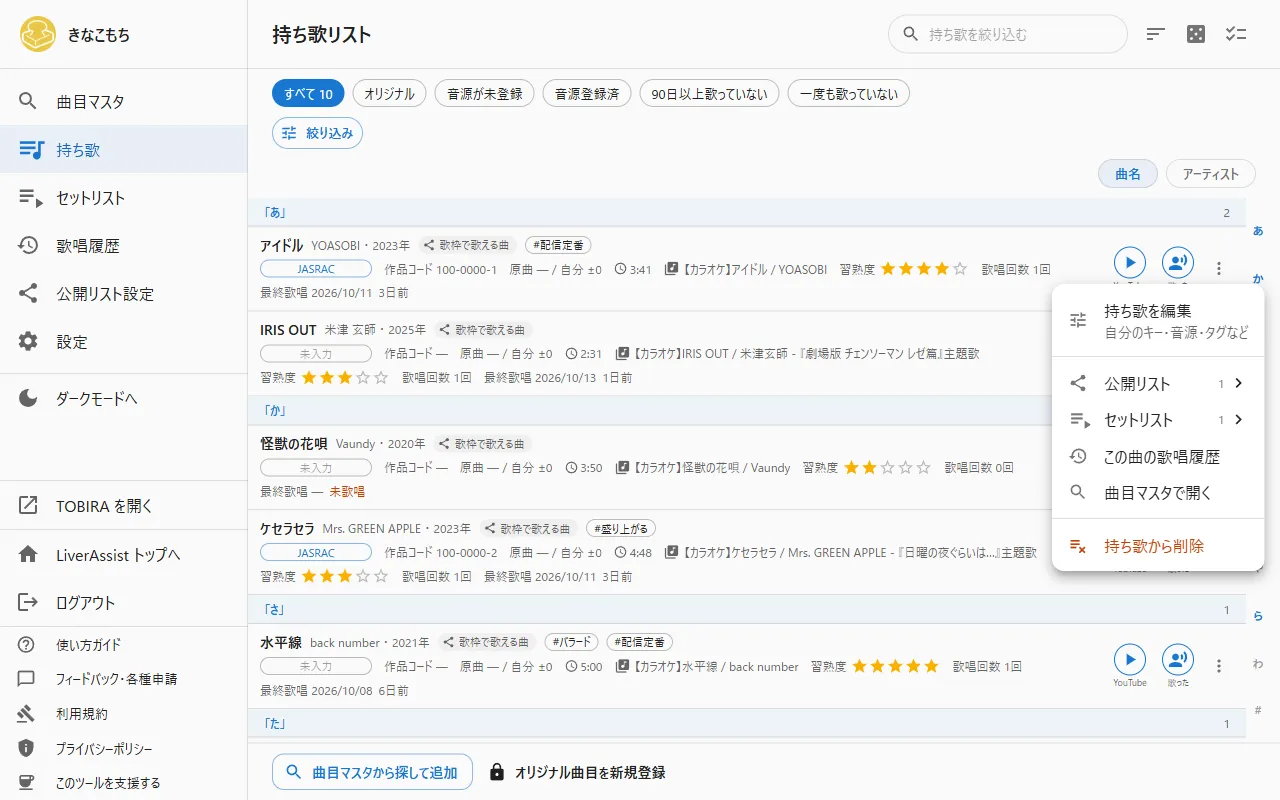
Task: Choose 曲目マスタで開く in context menu
Action: tap(1158, 493)
